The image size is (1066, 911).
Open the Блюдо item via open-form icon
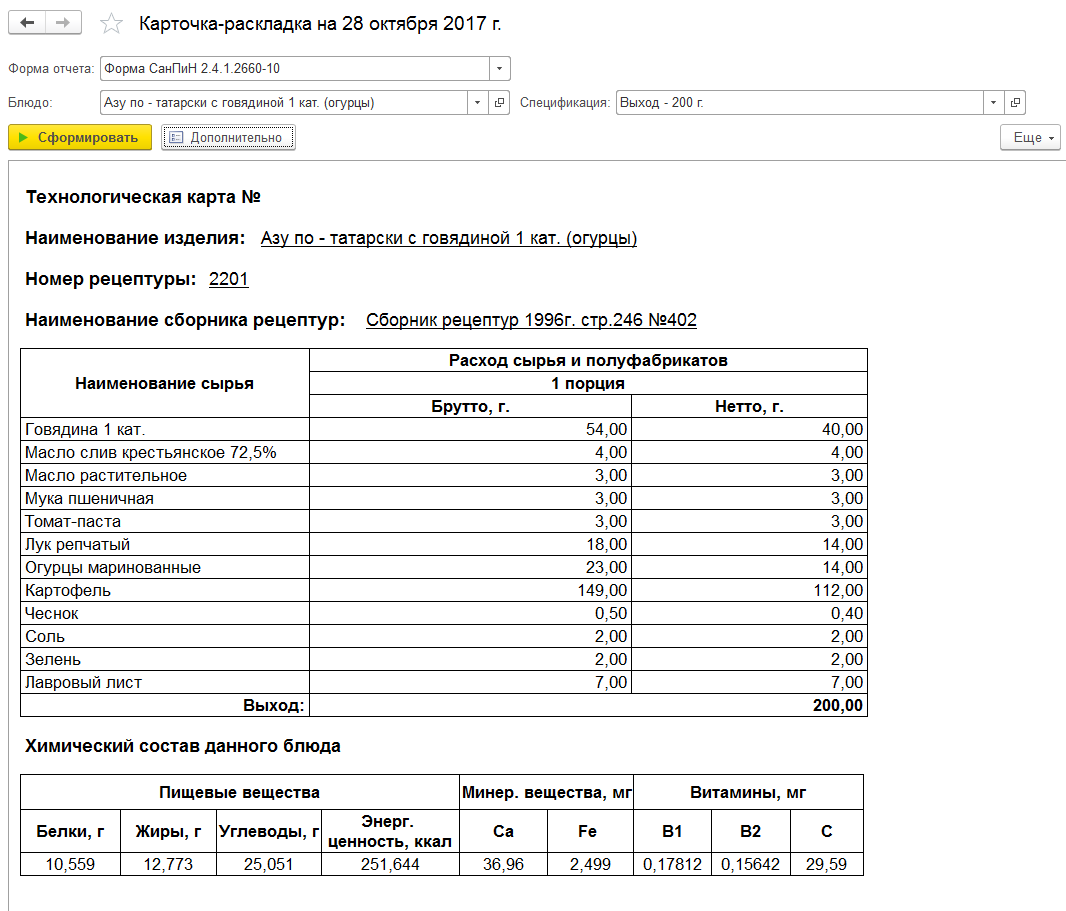coord(500,103)
